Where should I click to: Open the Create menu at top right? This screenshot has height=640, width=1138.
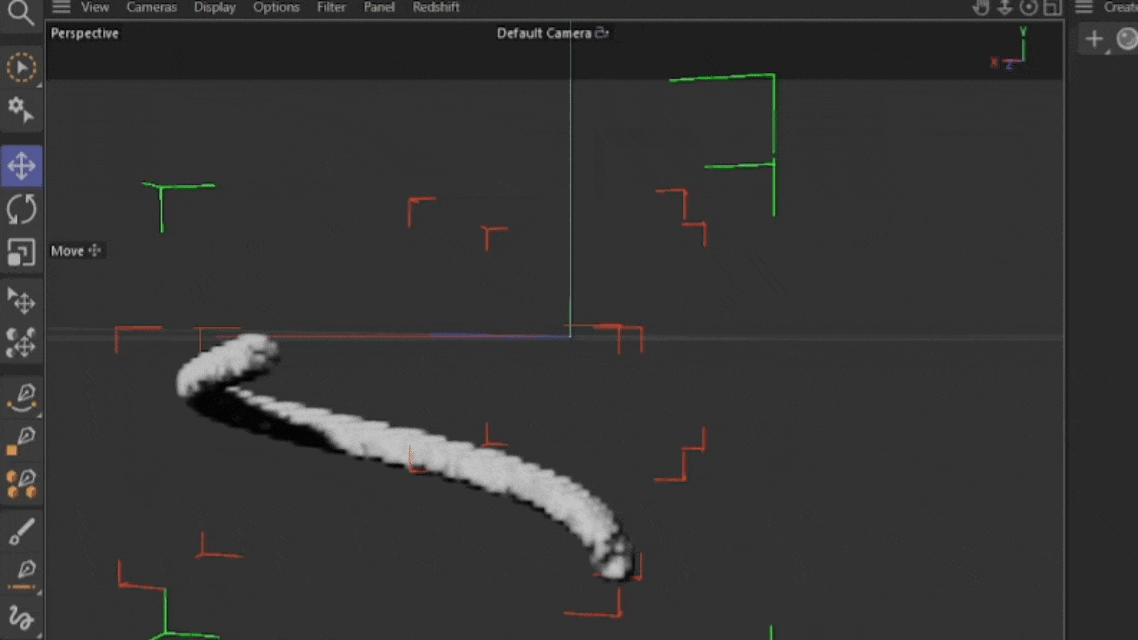click(1121, 7)
